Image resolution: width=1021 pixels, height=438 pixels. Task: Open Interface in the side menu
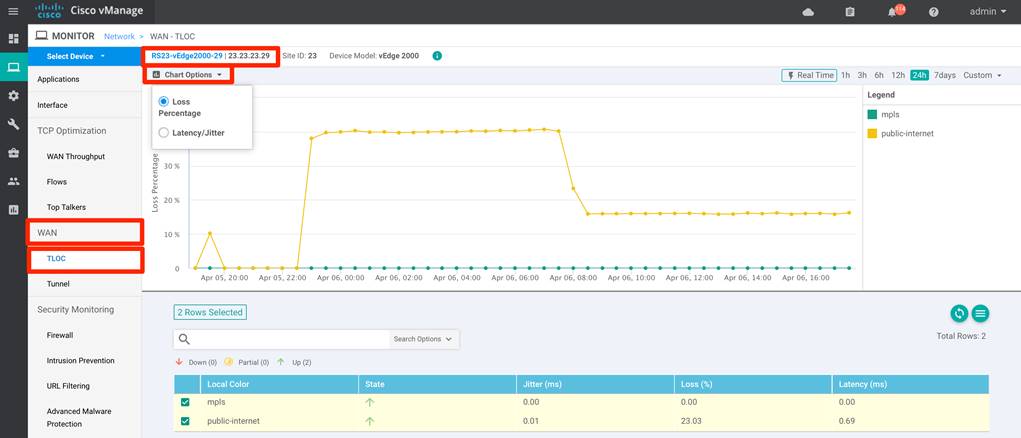[52, 105]
